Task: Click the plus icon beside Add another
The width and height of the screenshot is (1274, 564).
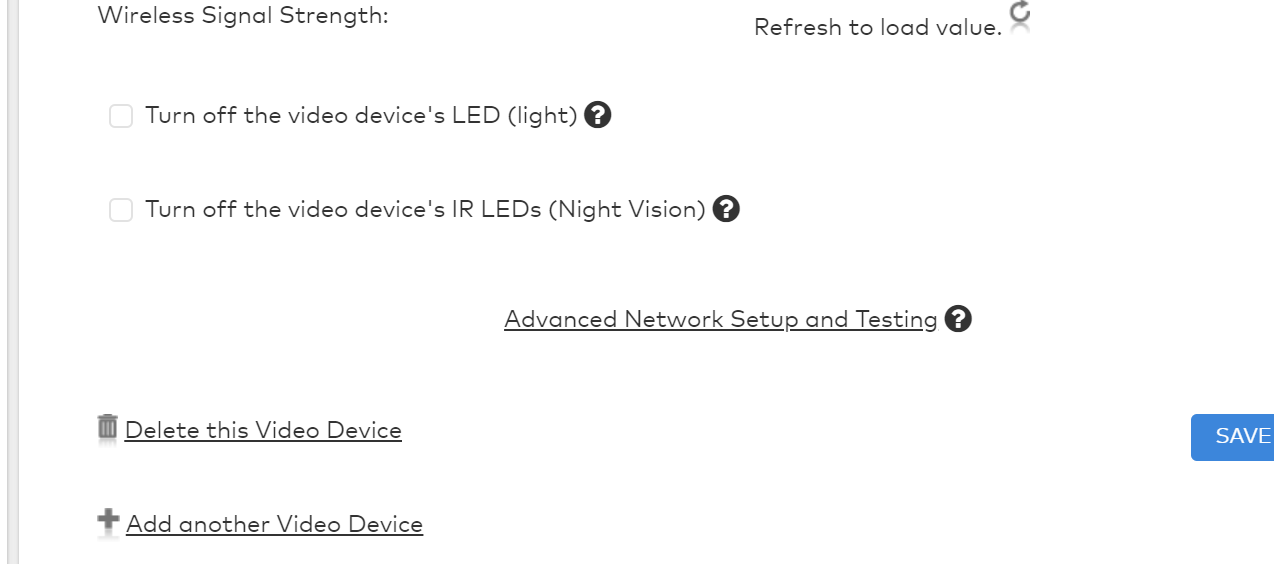Action: (108, 522)
